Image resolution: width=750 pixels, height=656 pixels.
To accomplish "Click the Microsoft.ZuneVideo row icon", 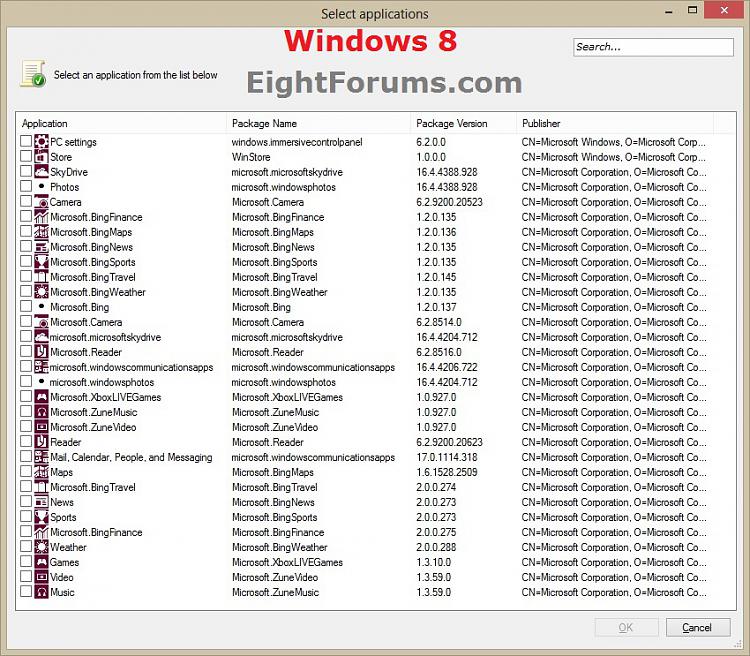I will tap(41, 427).
